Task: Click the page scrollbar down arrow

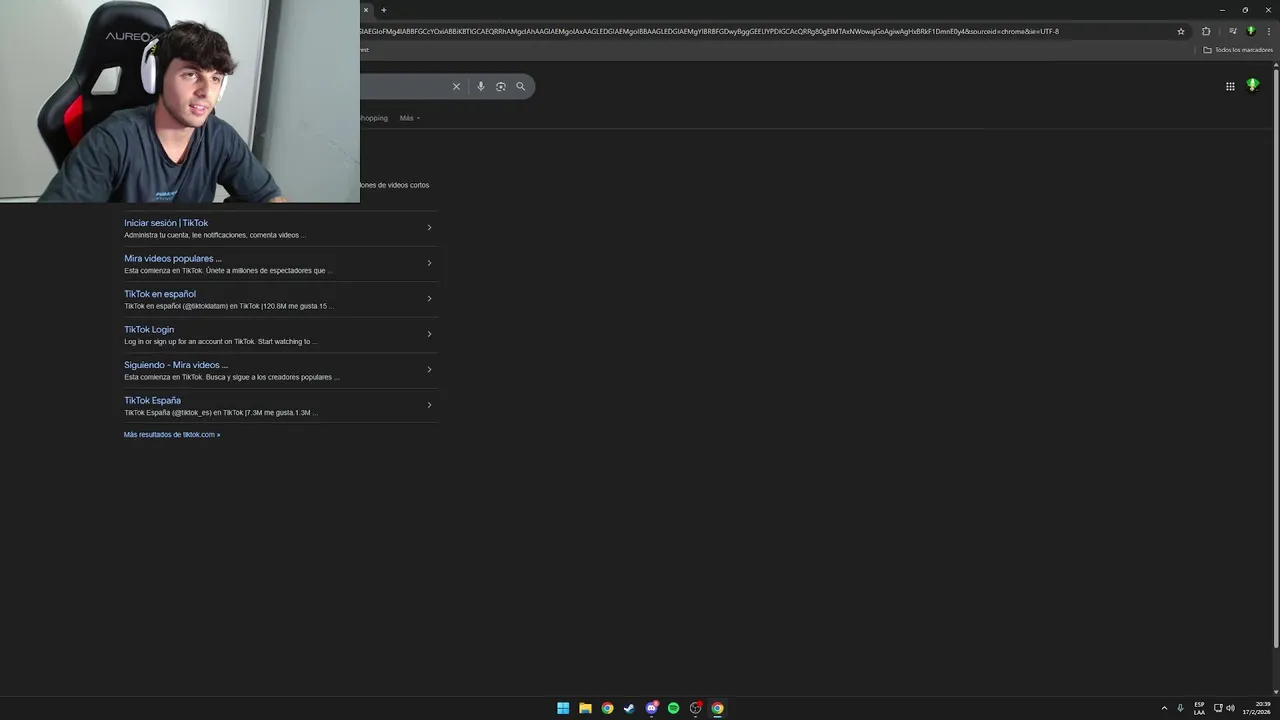Action: click(1275, 691)
